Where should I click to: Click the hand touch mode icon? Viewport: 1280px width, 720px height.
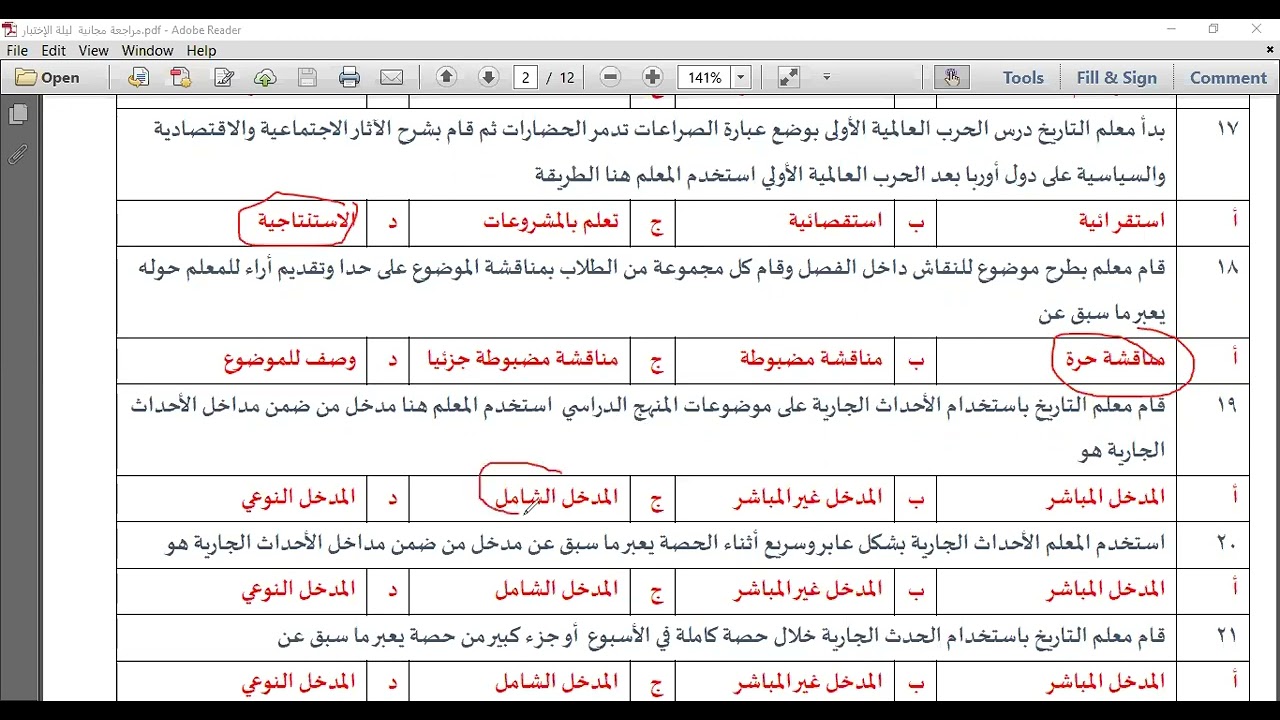pyautogui.click(x=951, y=77)
